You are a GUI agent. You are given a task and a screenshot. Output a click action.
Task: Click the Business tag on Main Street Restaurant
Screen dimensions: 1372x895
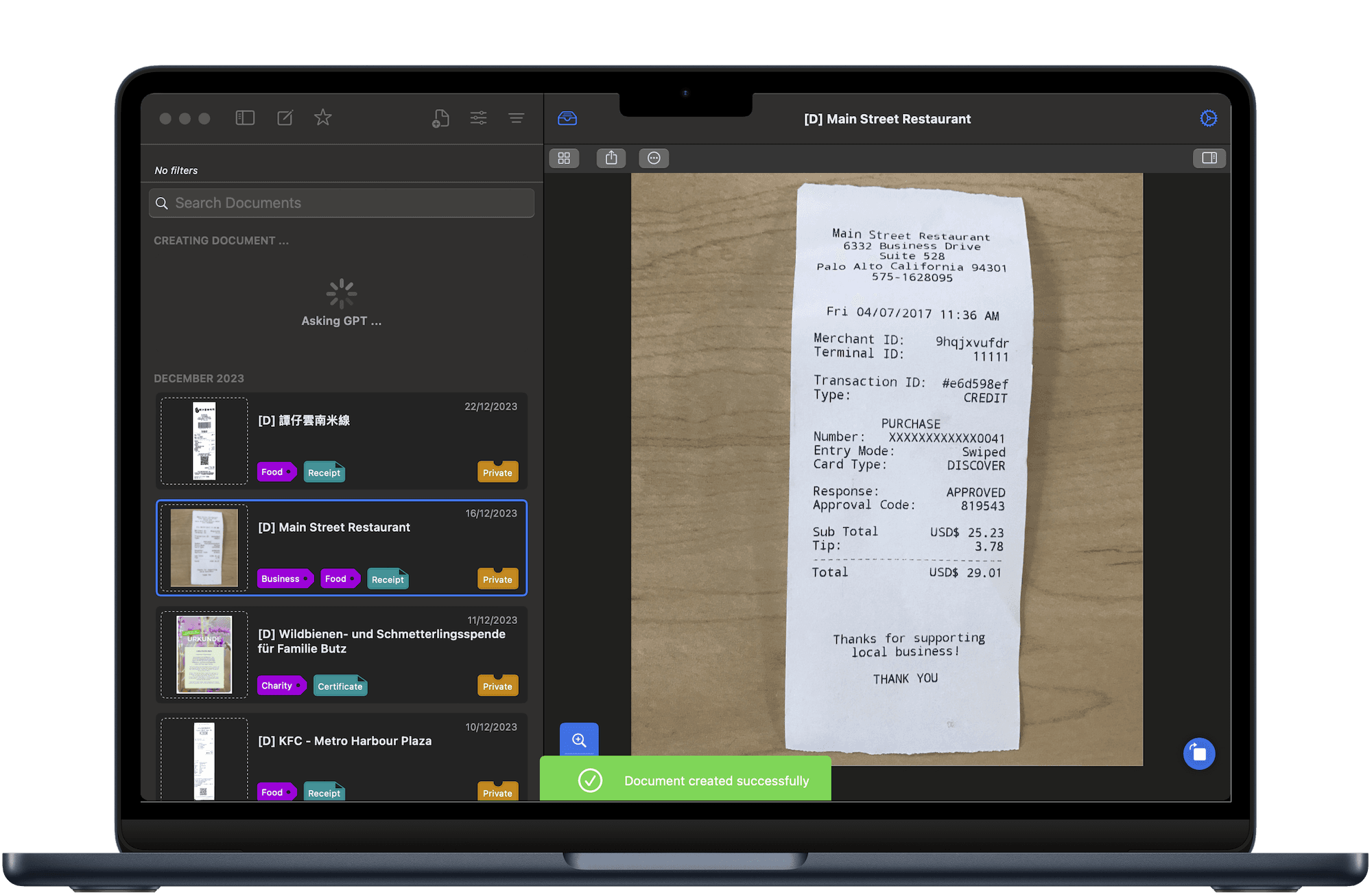click(x=281, y=579)
